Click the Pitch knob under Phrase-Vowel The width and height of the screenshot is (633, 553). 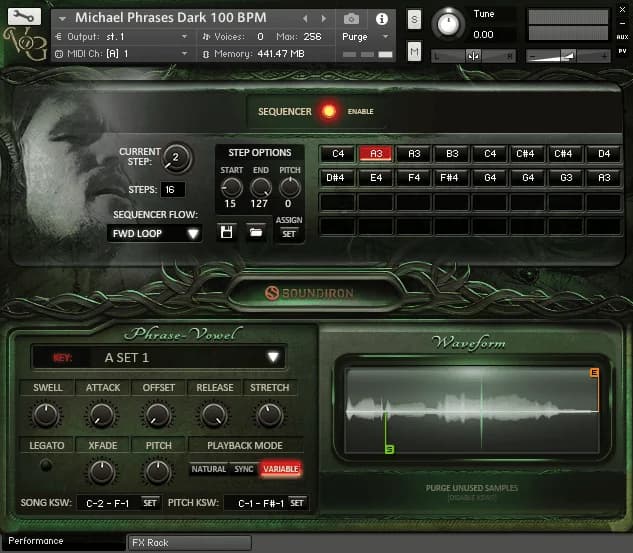point(157,472)
